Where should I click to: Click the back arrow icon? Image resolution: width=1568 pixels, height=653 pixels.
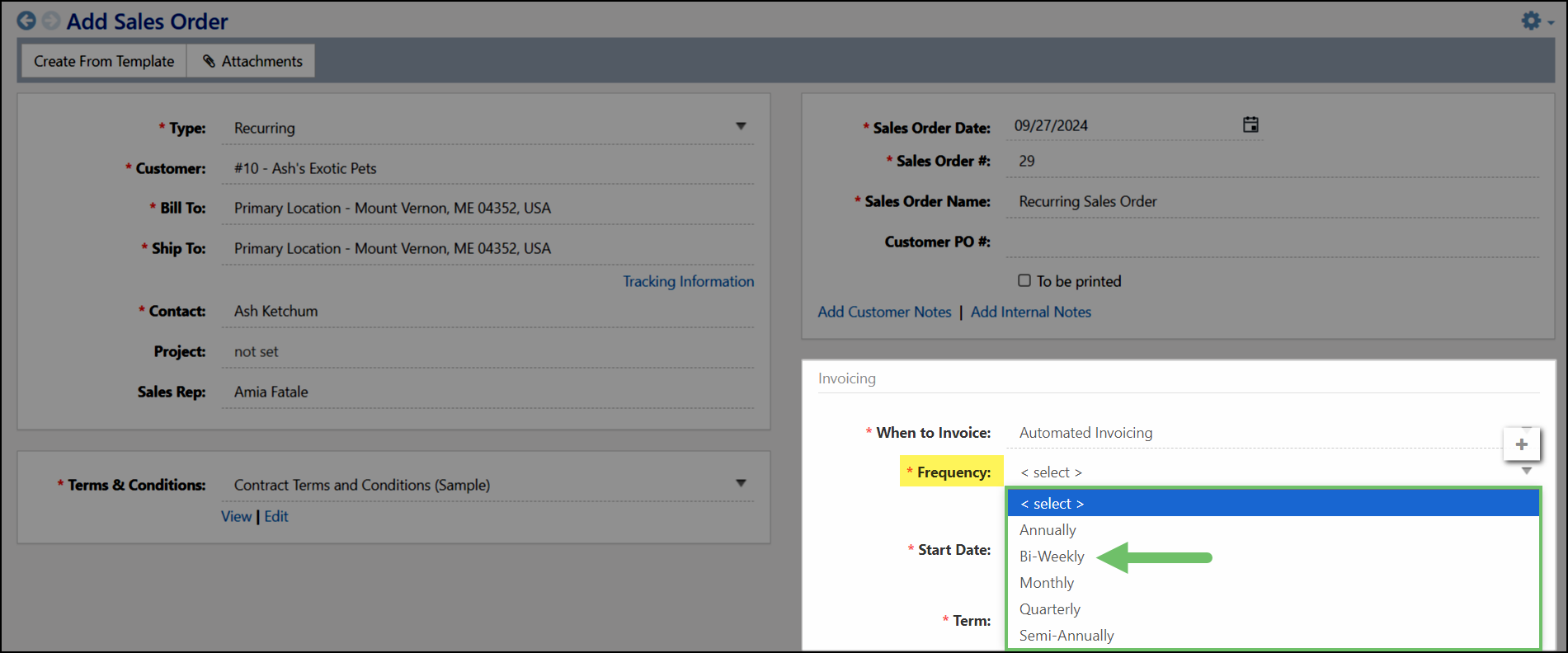coord(26,21)
